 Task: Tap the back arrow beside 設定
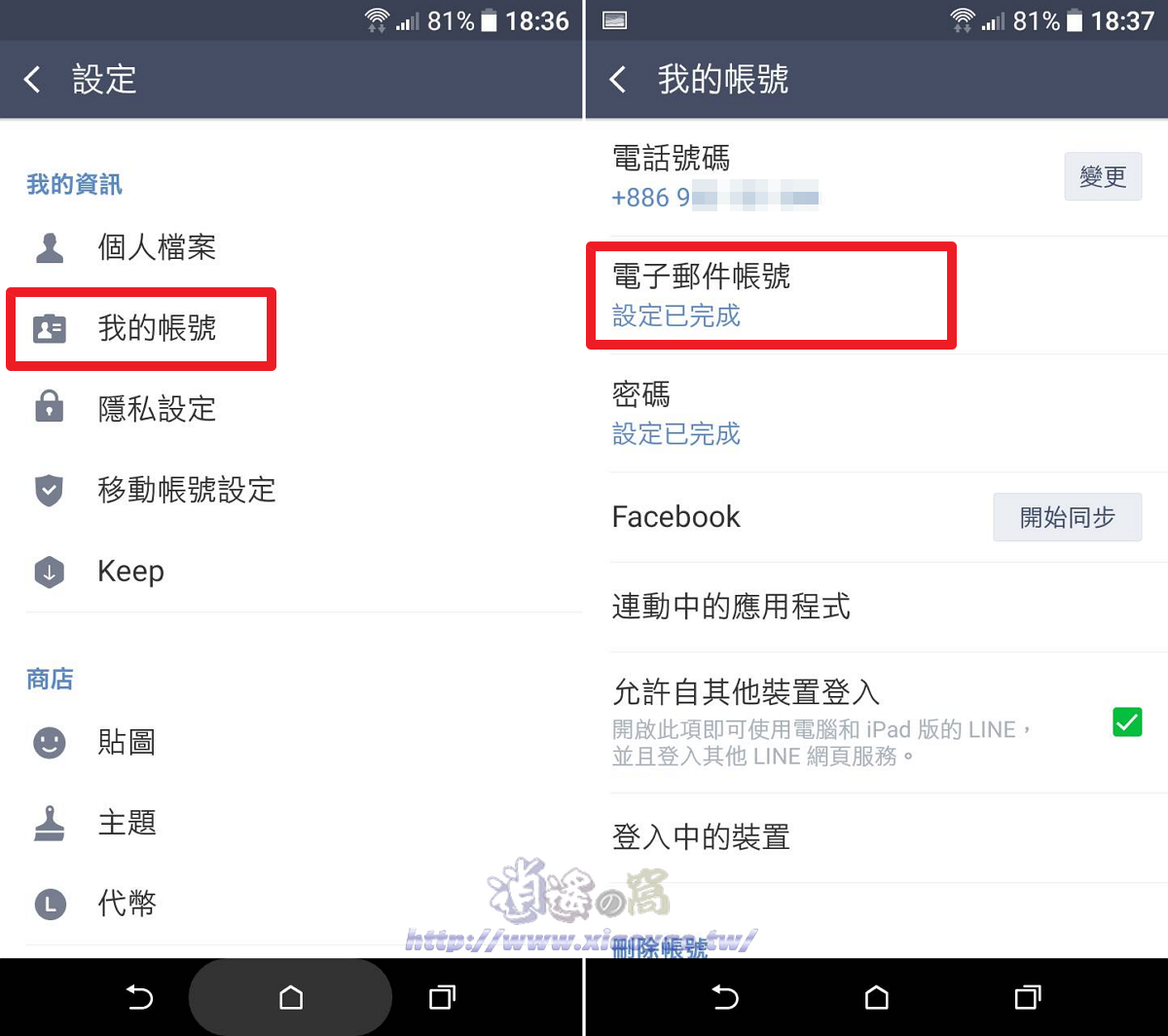[x=33, y=79]
